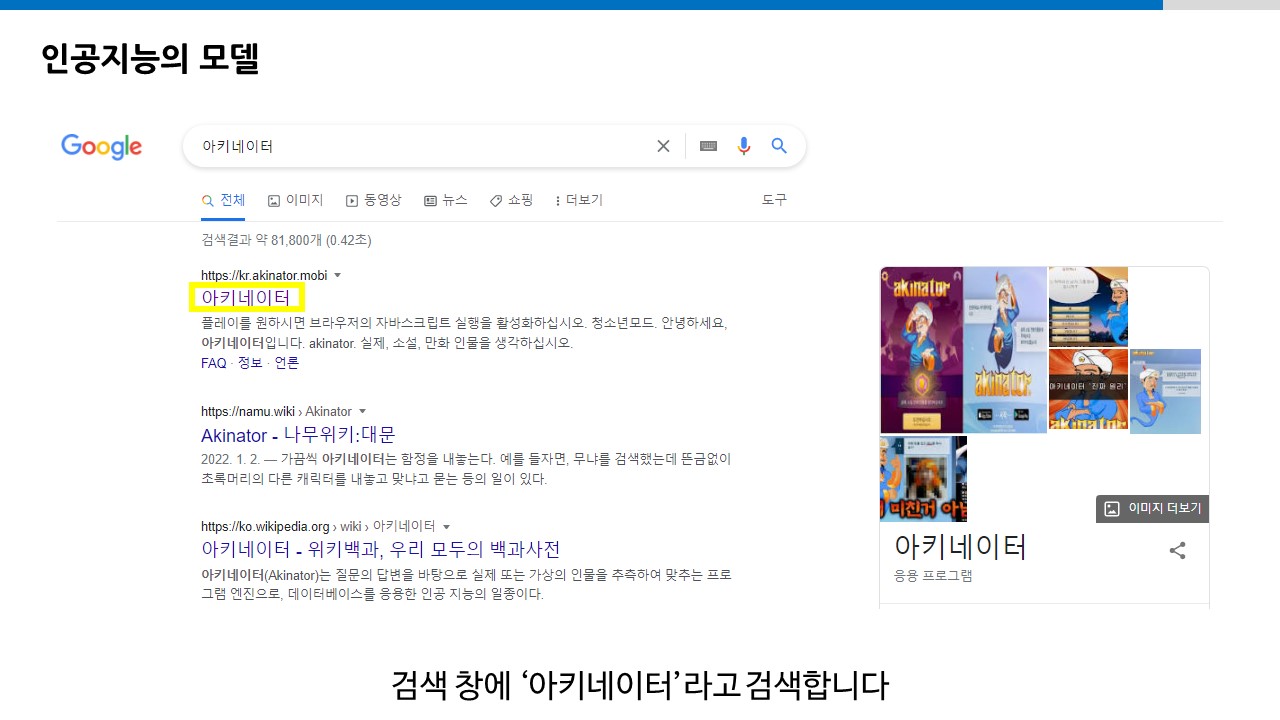Open the purple akinator poster thumbnail

click(922, 350)
